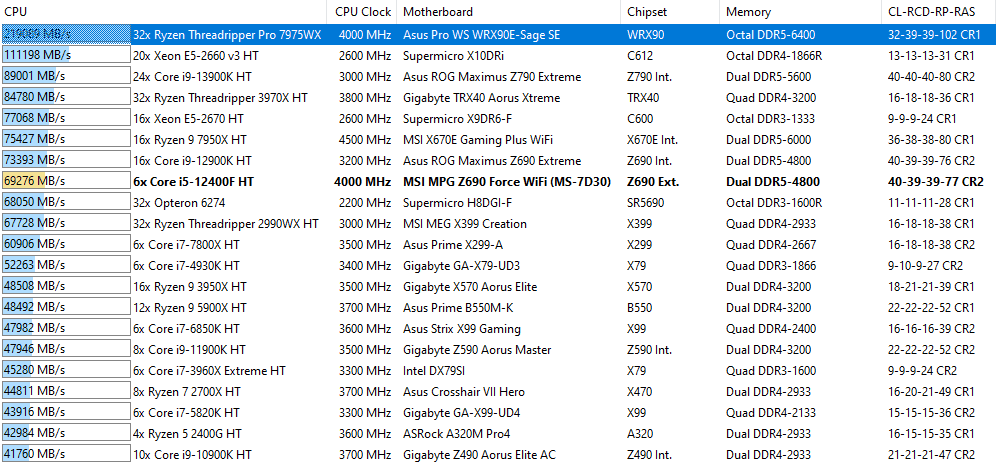
Task: Click the Intel DX79SI motherboard cell
Action: 435,371
